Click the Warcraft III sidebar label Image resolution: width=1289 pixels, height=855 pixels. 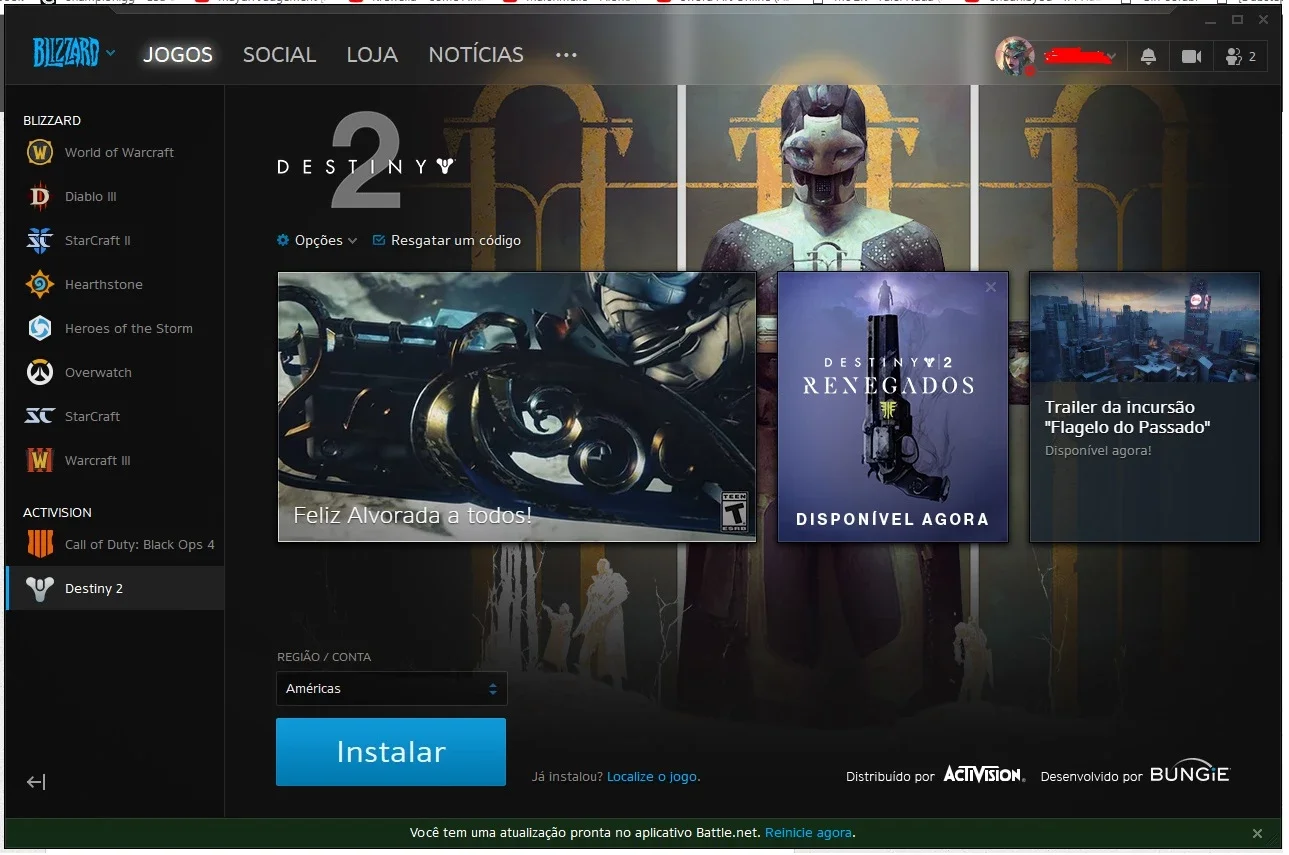[x=98, y=461]
